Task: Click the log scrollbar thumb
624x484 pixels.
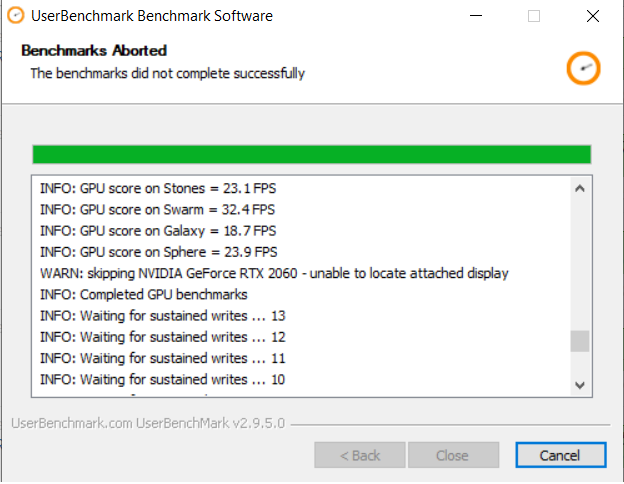Action: [x=580, y=341]
